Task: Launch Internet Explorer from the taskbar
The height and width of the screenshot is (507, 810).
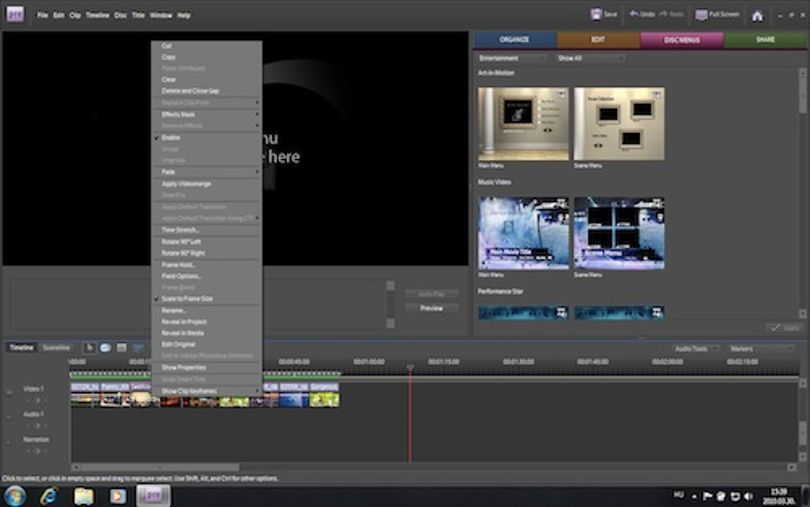Action: pyautogui.click(x=49, y=496)
